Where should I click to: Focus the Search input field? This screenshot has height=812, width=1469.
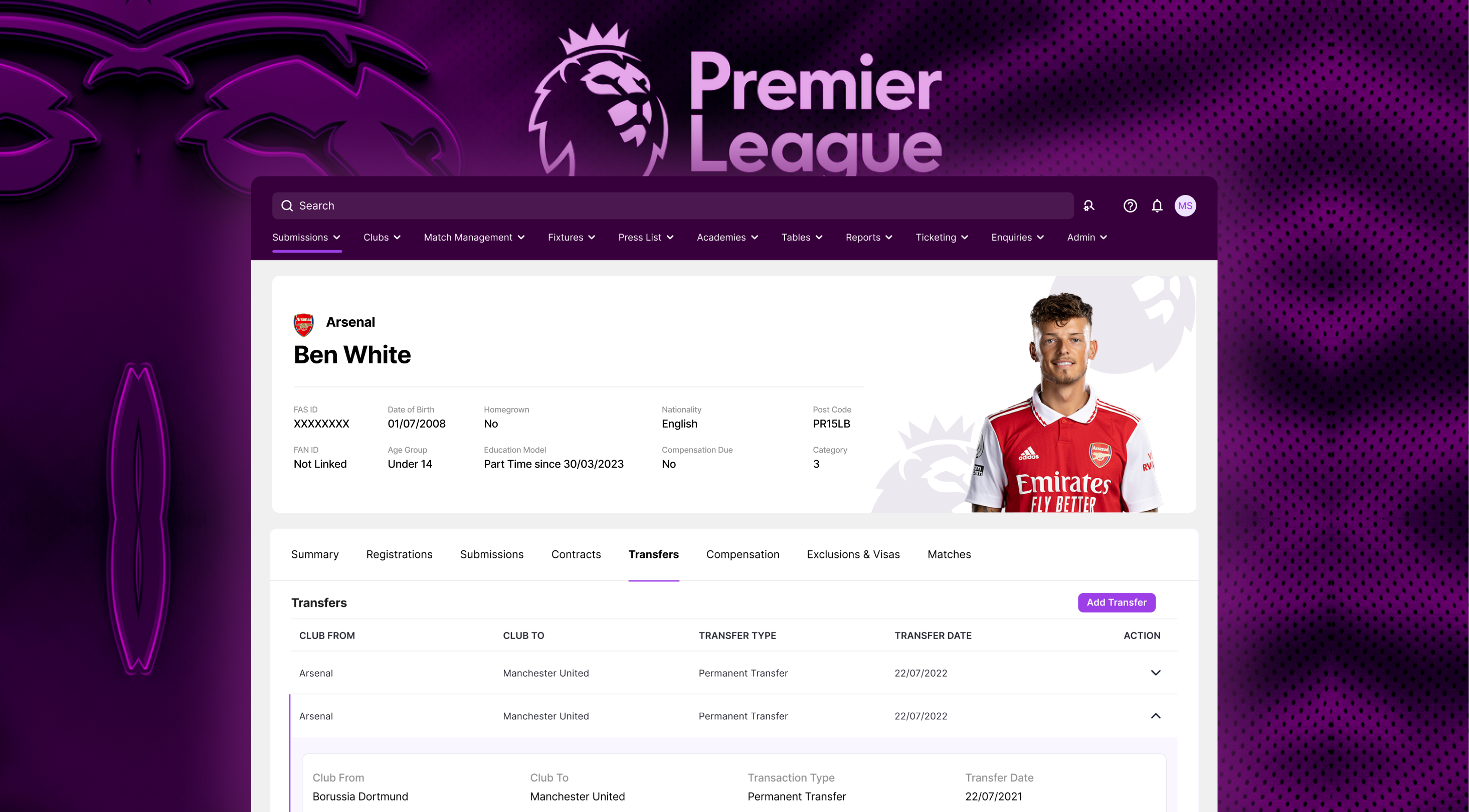673,206
